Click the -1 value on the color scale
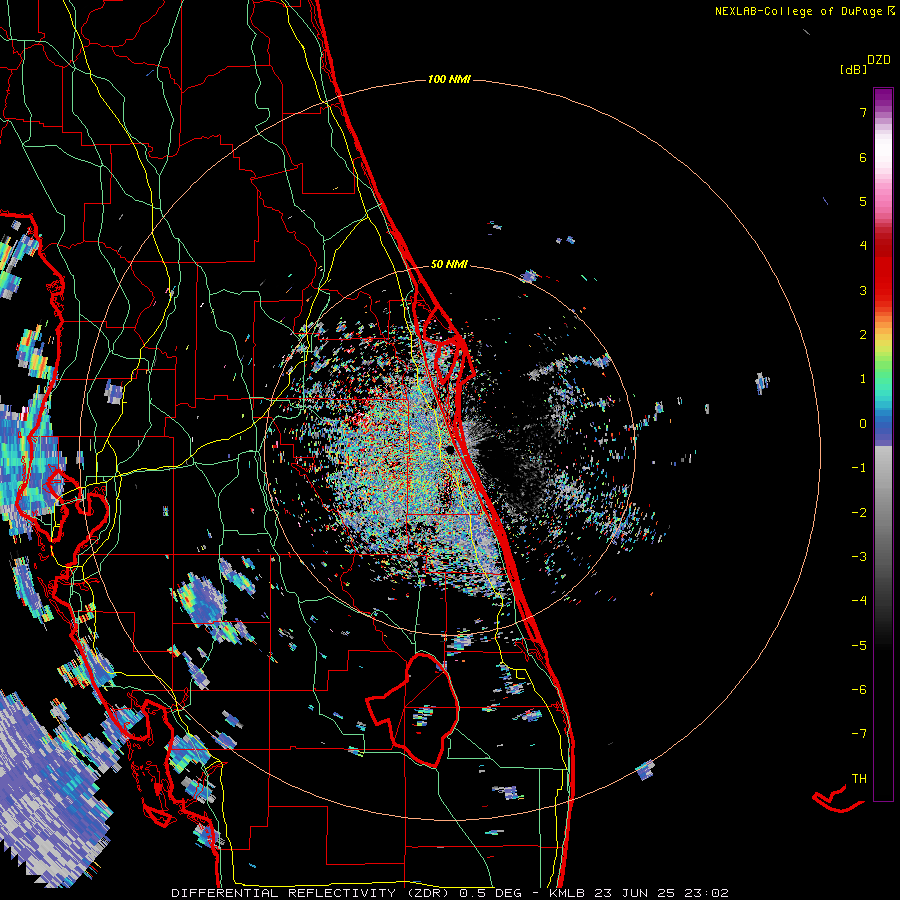Image resolution: width=900 pixels, height=900 pixels. (859, 468)
